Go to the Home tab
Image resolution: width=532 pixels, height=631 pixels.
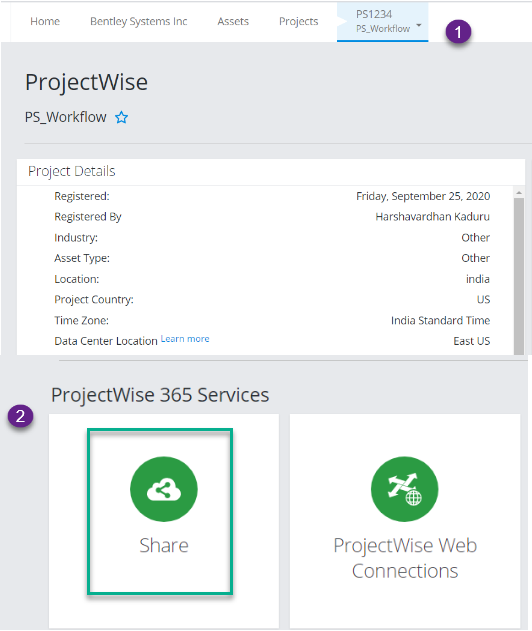coord(45,21)
